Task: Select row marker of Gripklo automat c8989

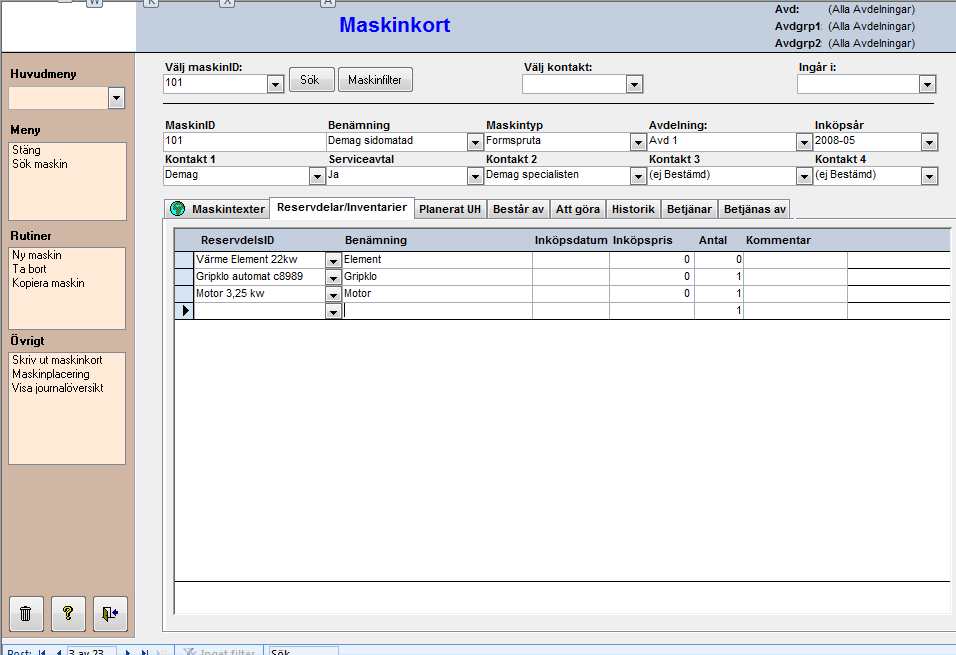Action: [184, 277]
